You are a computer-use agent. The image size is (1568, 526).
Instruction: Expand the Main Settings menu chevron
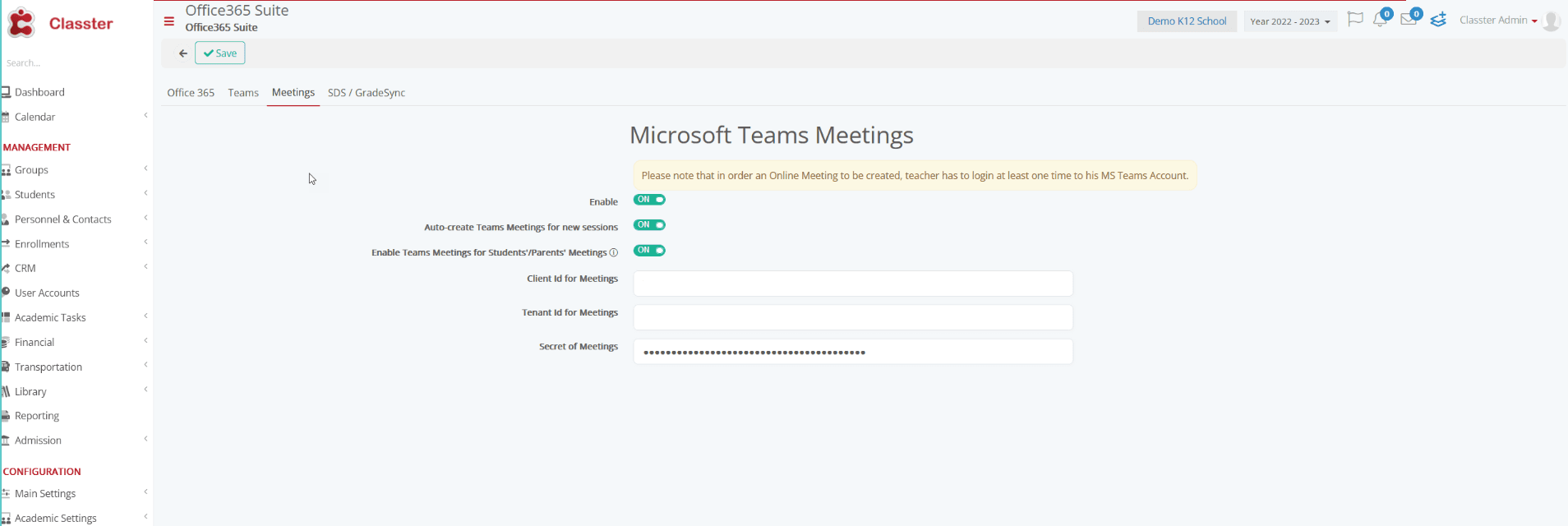coord(145,491)
